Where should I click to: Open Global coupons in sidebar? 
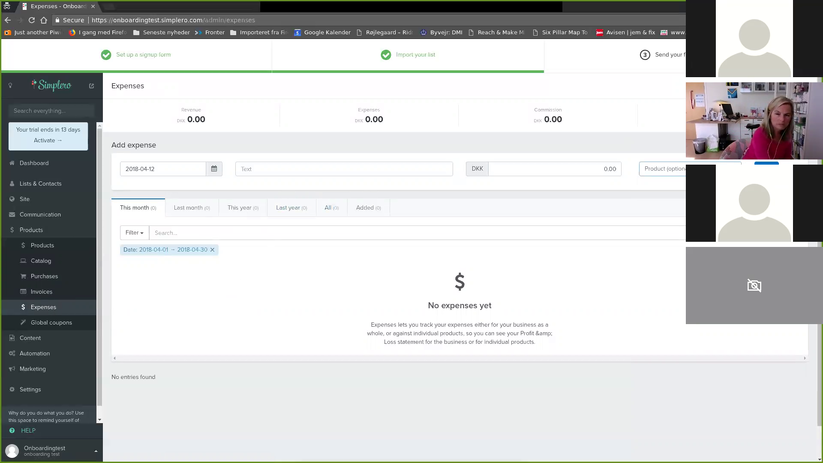[x=51, y=322]
